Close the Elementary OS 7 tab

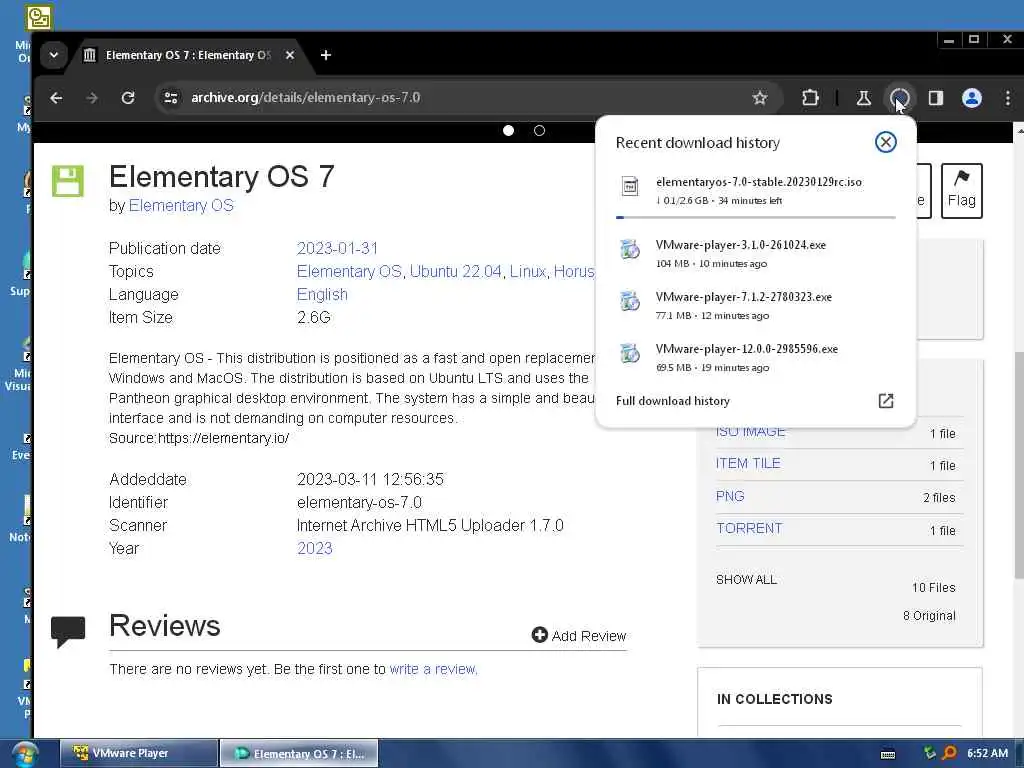[x=290, y=55]
